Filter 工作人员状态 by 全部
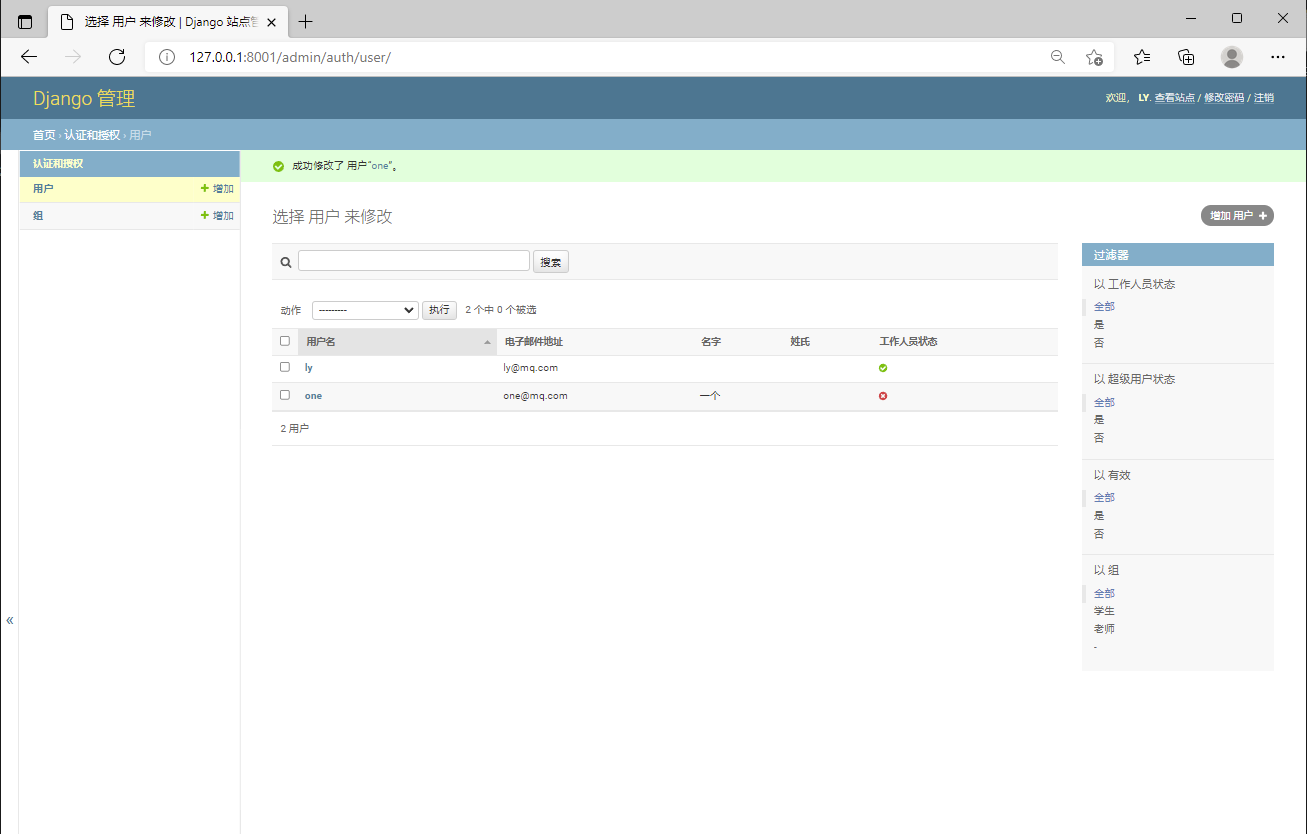The image size is (1307, 834). click(x=1104, y=306)
